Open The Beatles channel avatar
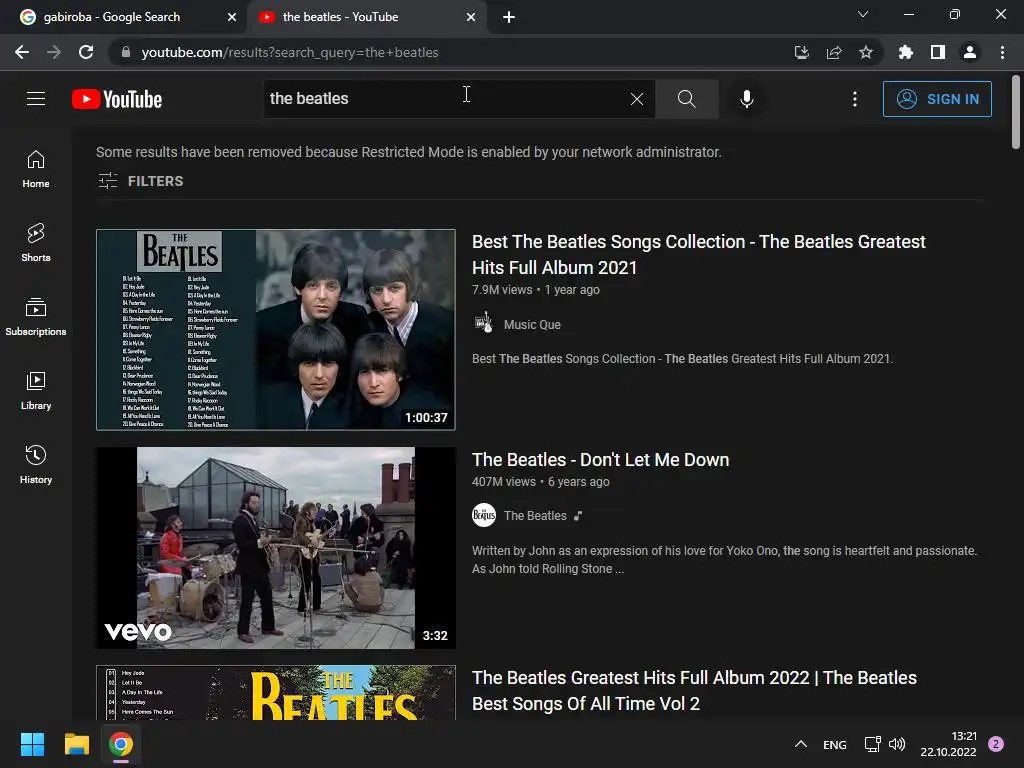This screenshot has width=1024, height=768. (x=484, y=515)
